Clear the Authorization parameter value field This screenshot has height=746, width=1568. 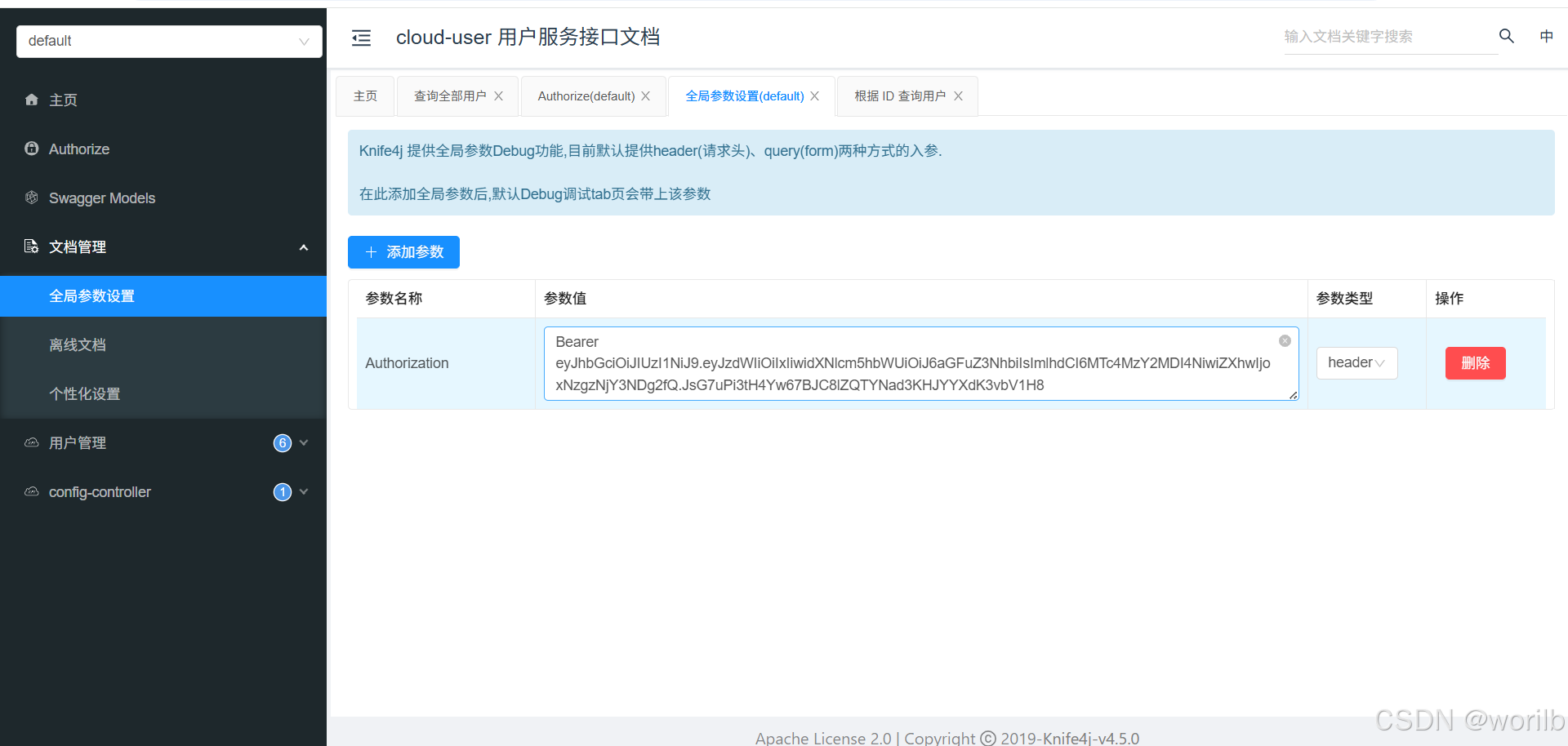coord(1285,341)
